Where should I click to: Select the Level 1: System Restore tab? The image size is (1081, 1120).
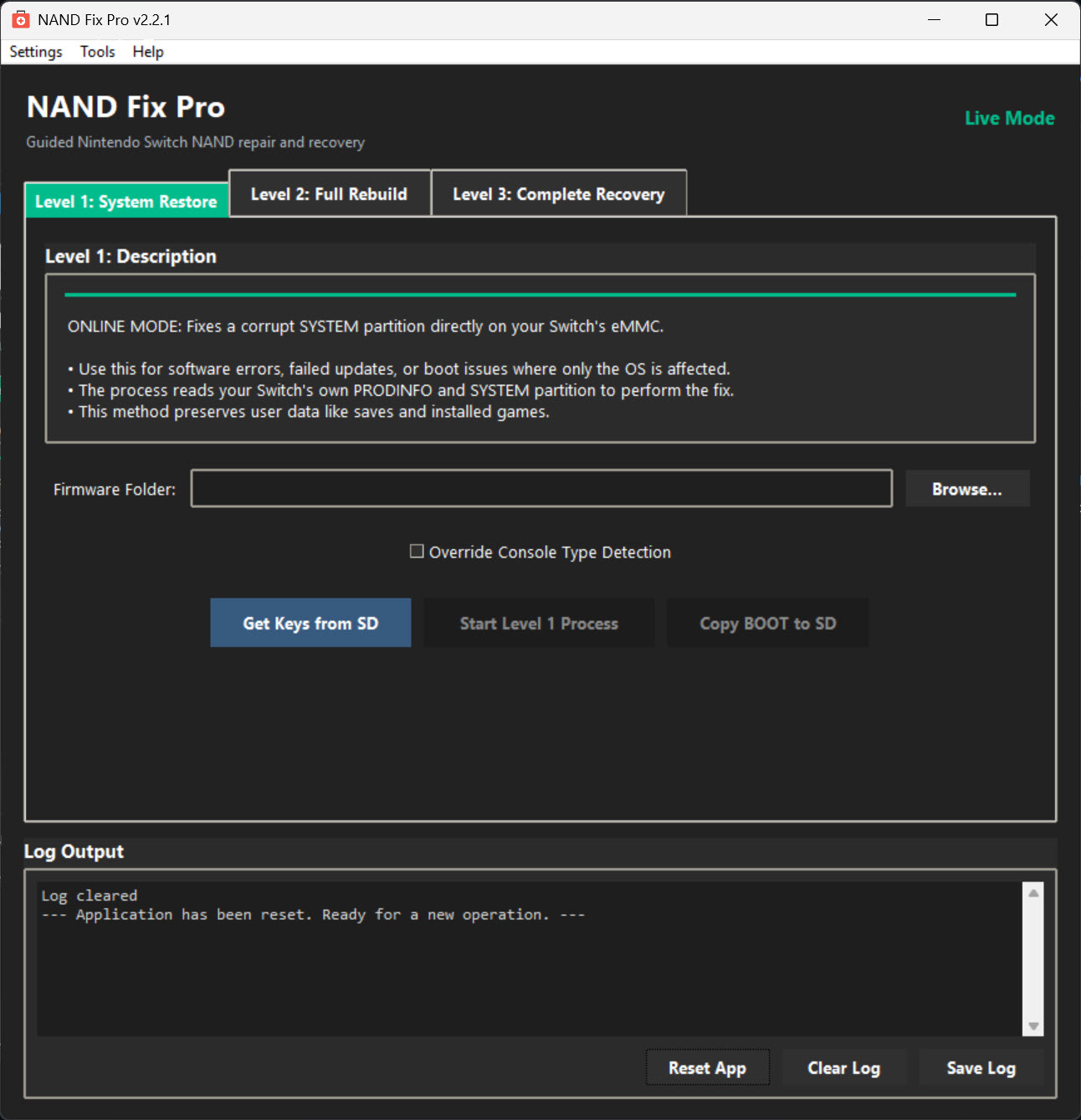[126, 201]
